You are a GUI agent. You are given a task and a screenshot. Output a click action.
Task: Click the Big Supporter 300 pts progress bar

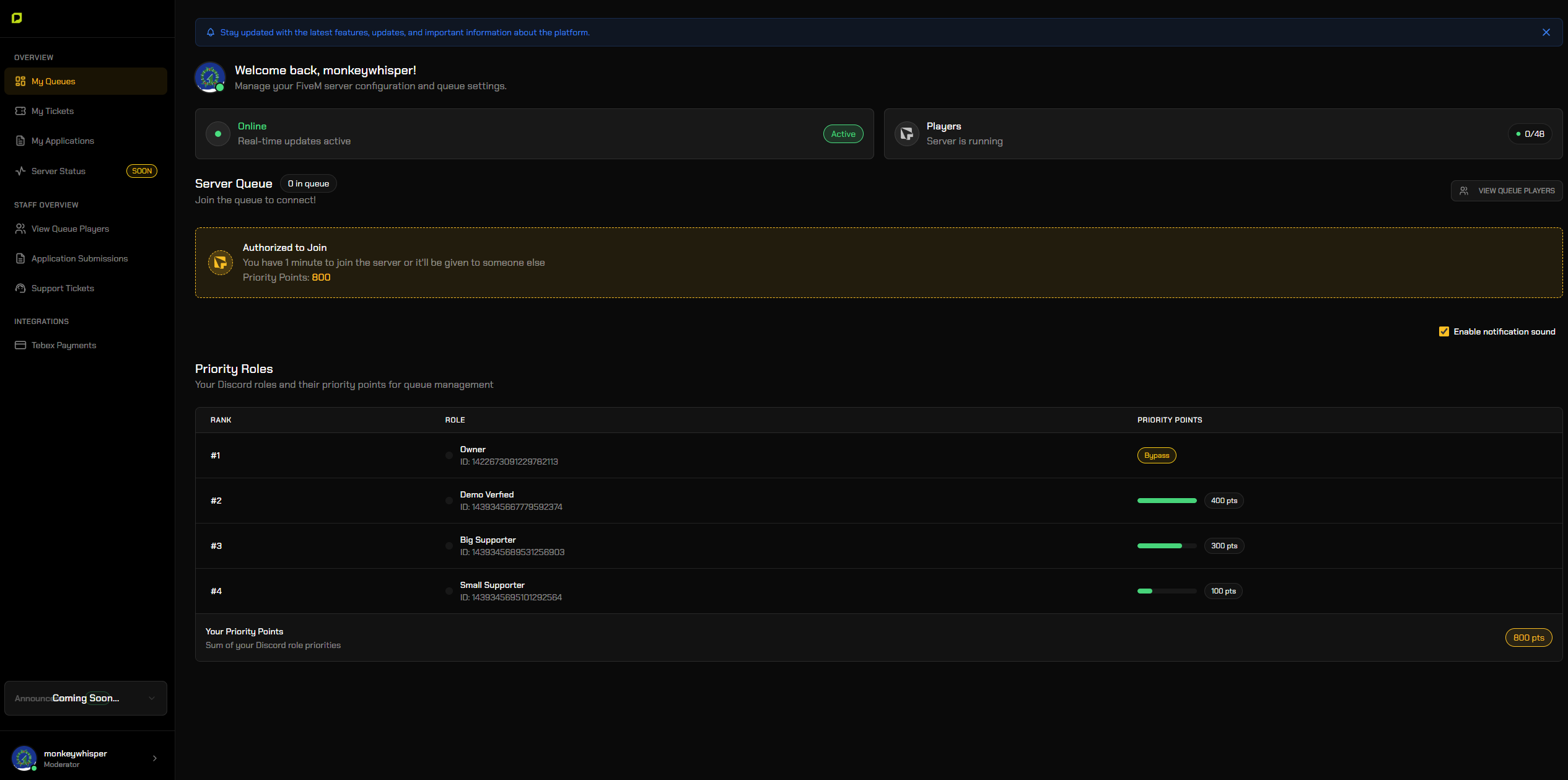click(x=1167, y=546)
